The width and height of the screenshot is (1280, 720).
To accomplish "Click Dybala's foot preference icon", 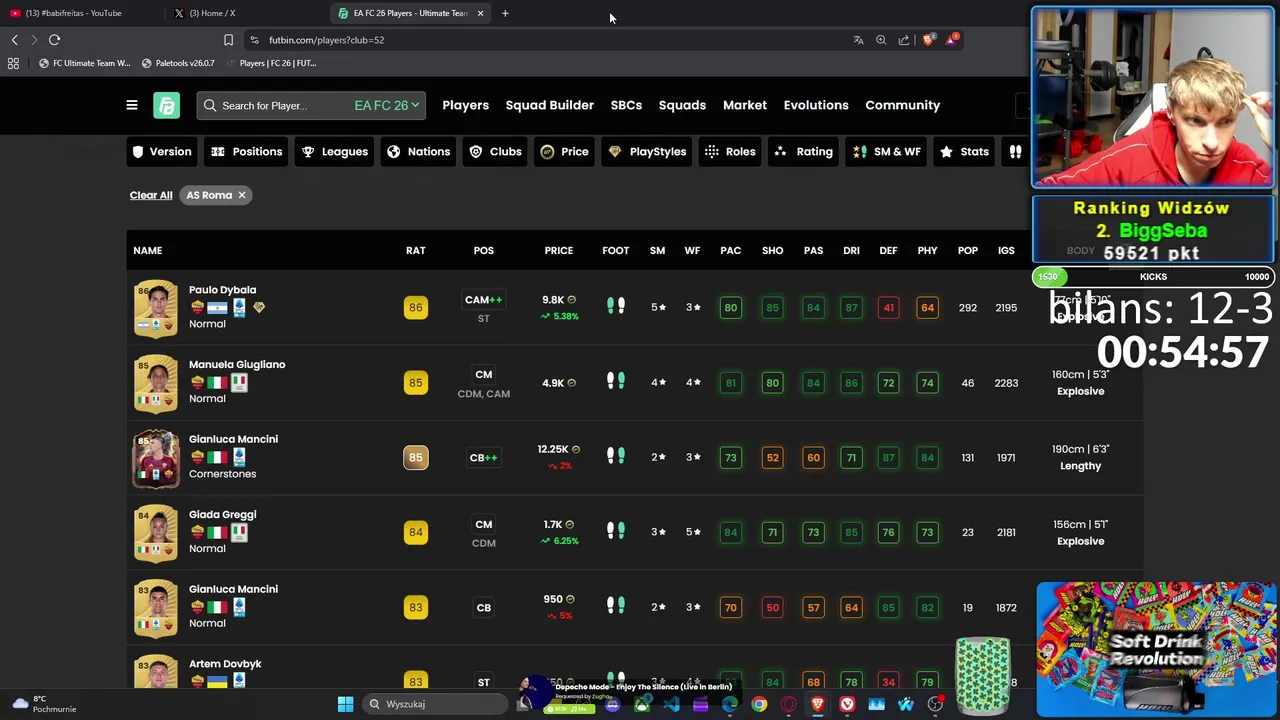I will click(x=616, y=306).
